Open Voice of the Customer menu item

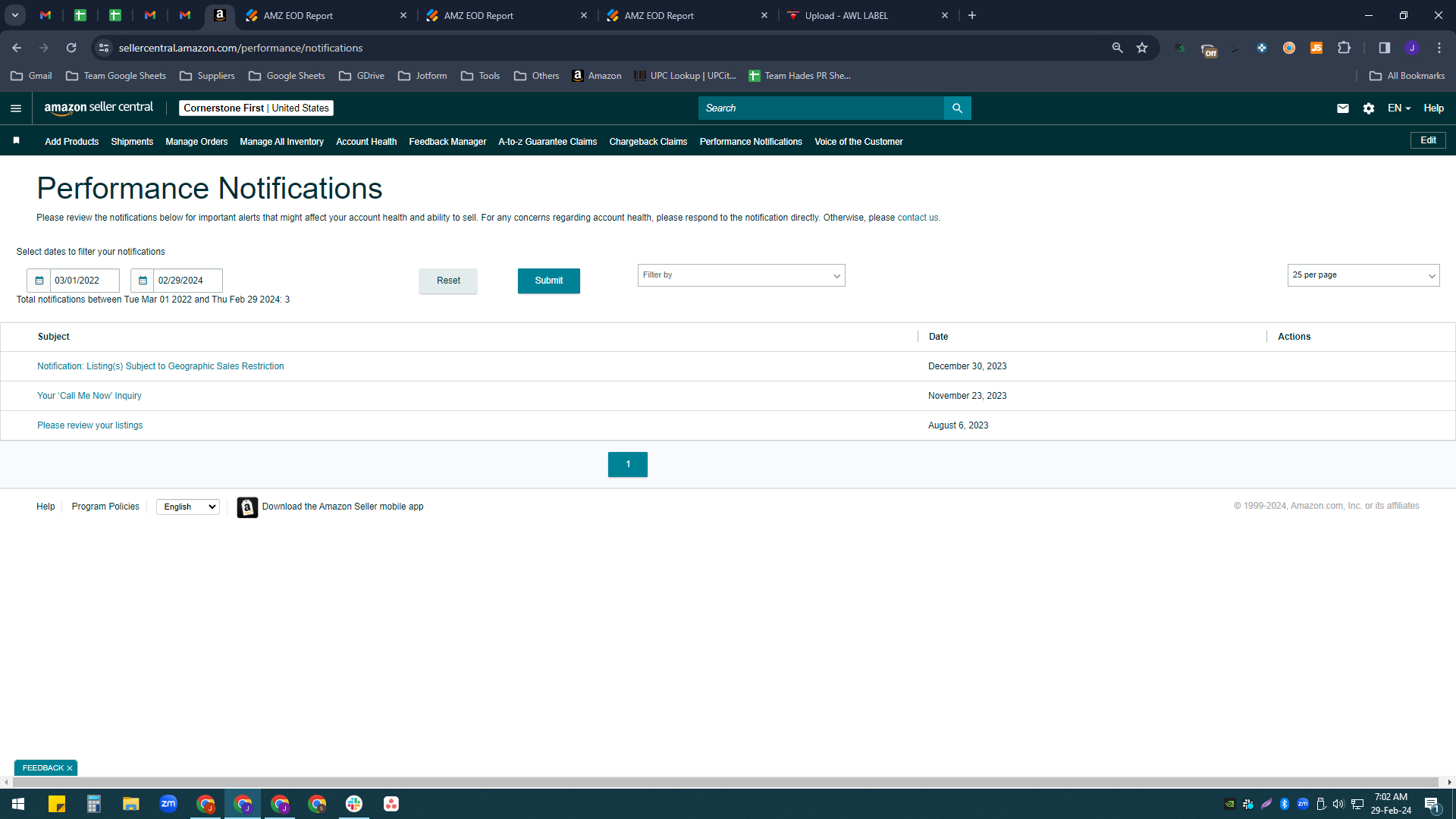858,142
